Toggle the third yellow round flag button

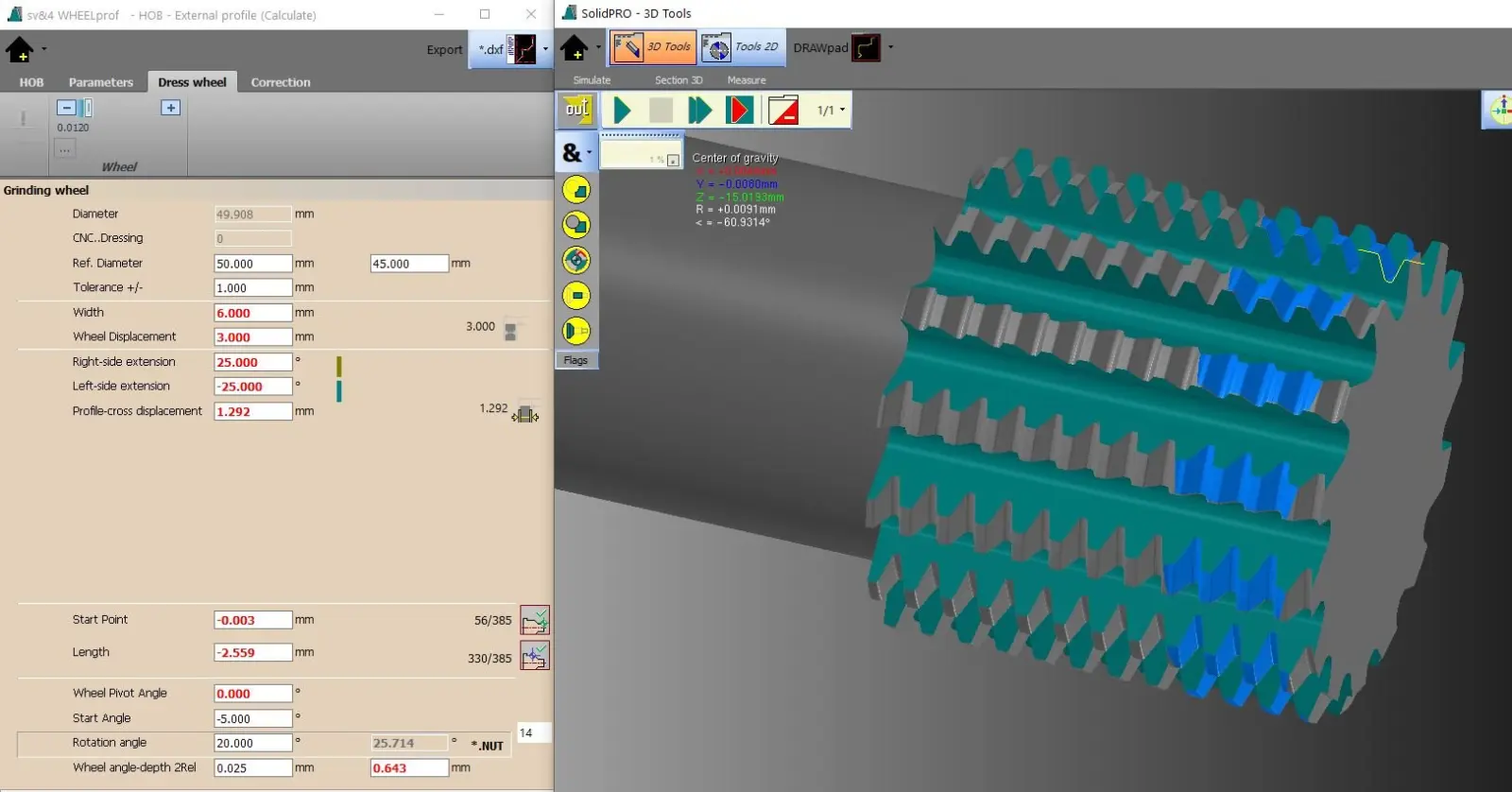(576, 260)
